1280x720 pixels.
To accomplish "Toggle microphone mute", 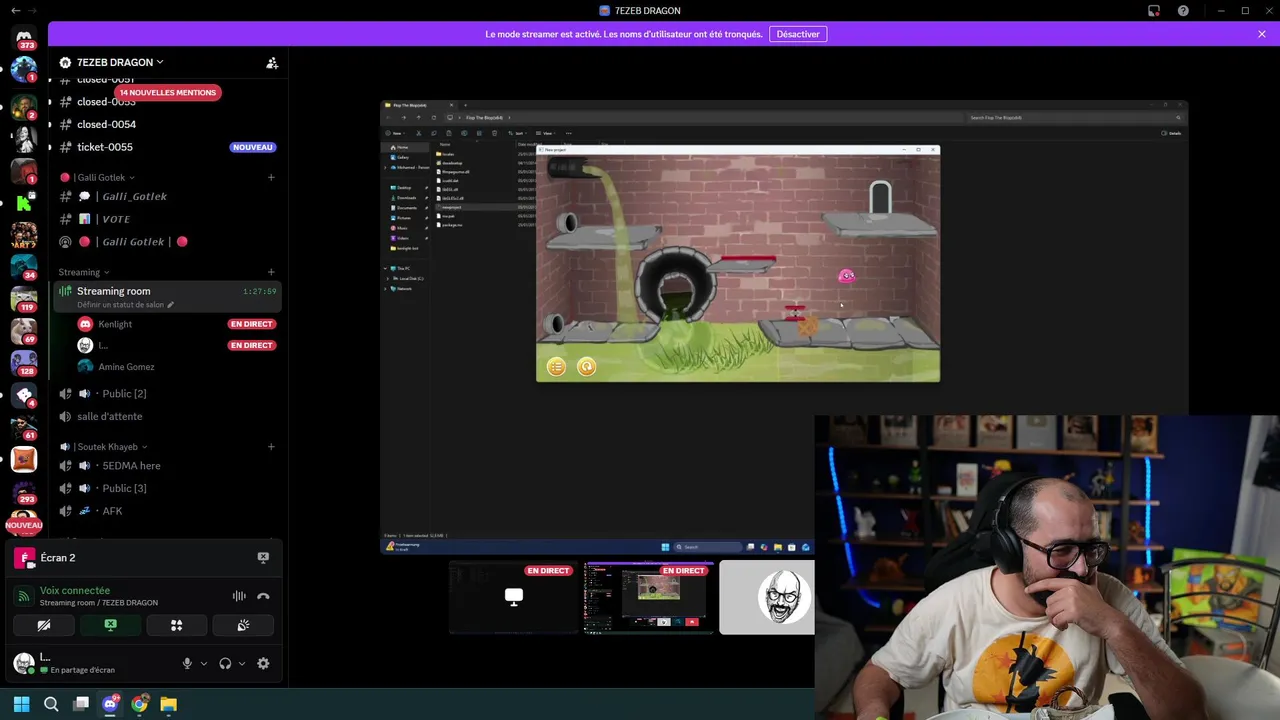I will point(187,663).
